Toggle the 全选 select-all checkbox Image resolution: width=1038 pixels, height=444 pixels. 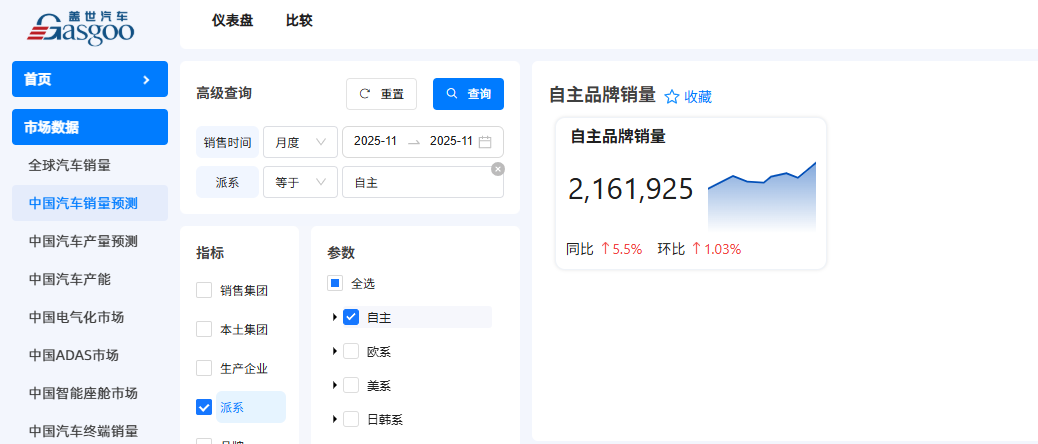(x=335, y=283)
